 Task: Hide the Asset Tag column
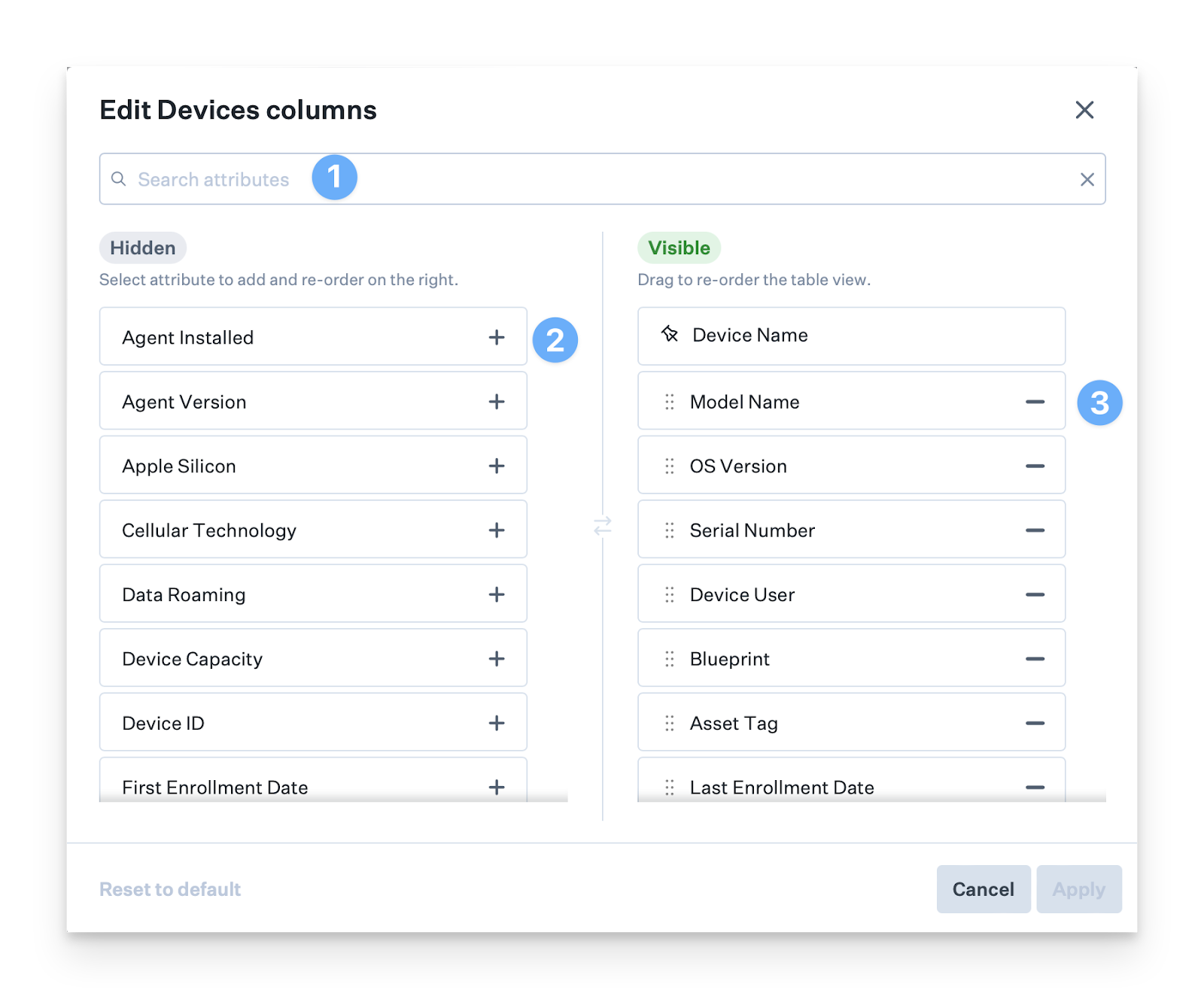1035,723
